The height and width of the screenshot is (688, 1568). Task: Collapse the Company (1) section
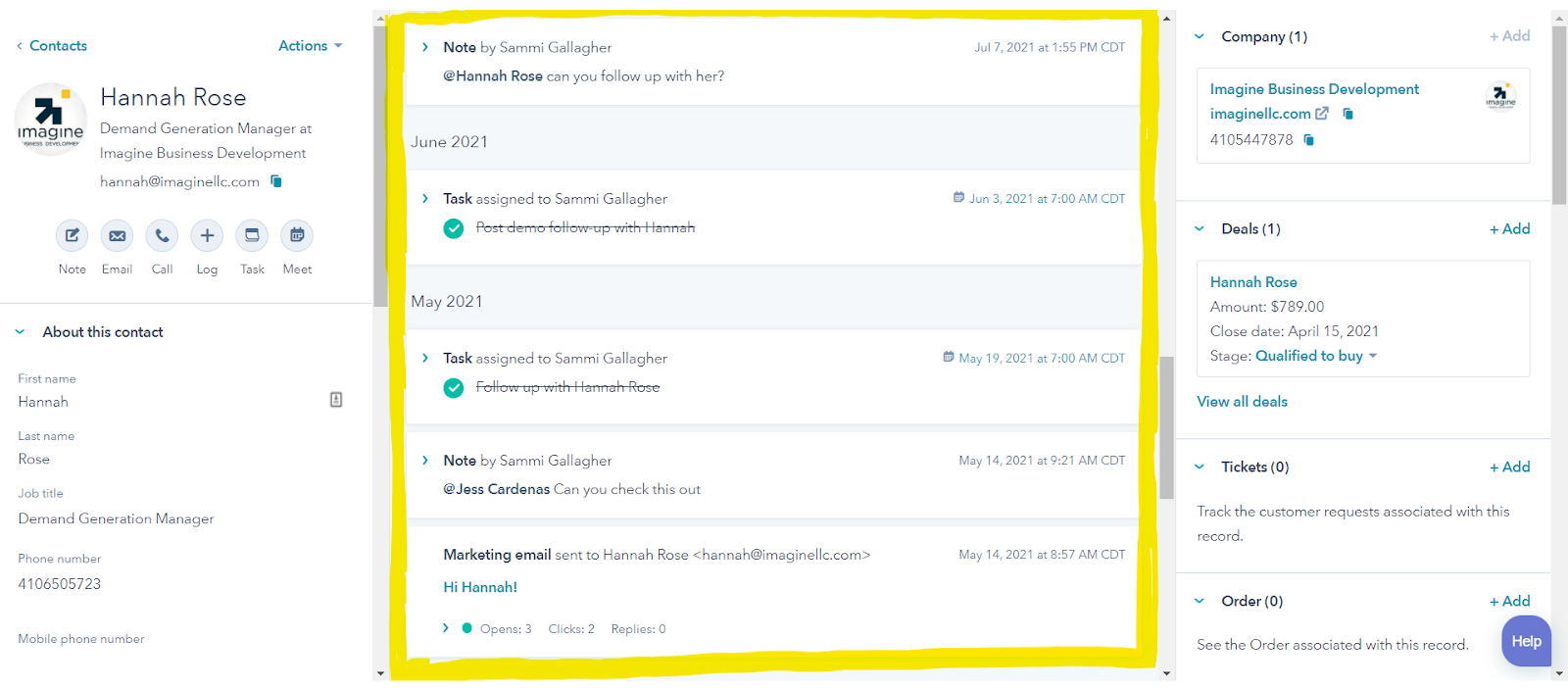[x=1200, y=36]
